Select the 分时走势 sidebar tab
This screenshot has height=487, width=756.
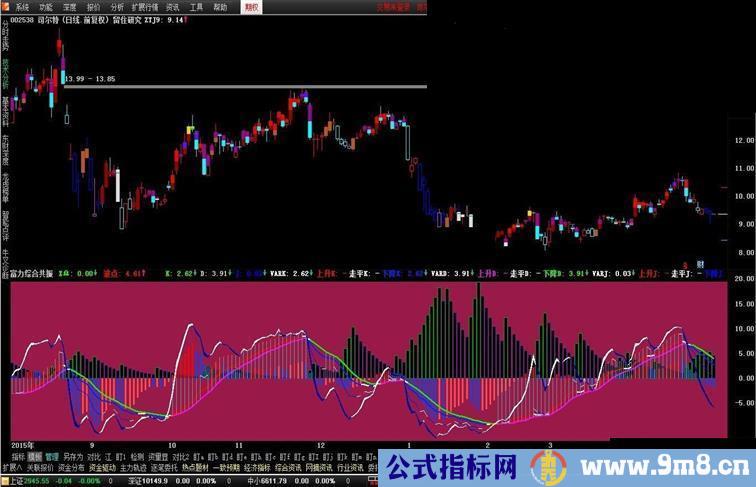[5, 40]
